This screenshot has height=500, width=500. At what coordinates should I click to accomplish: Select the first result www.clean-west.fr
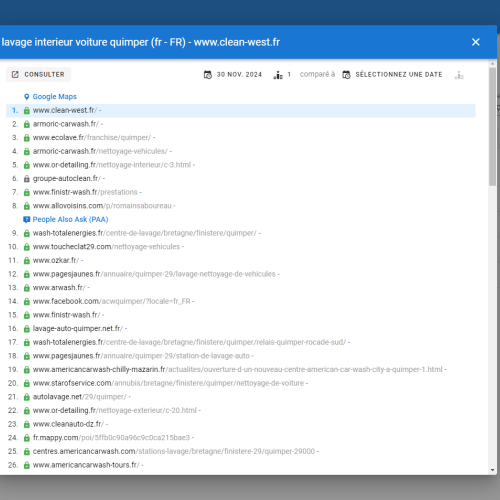(x=241, y=110)
